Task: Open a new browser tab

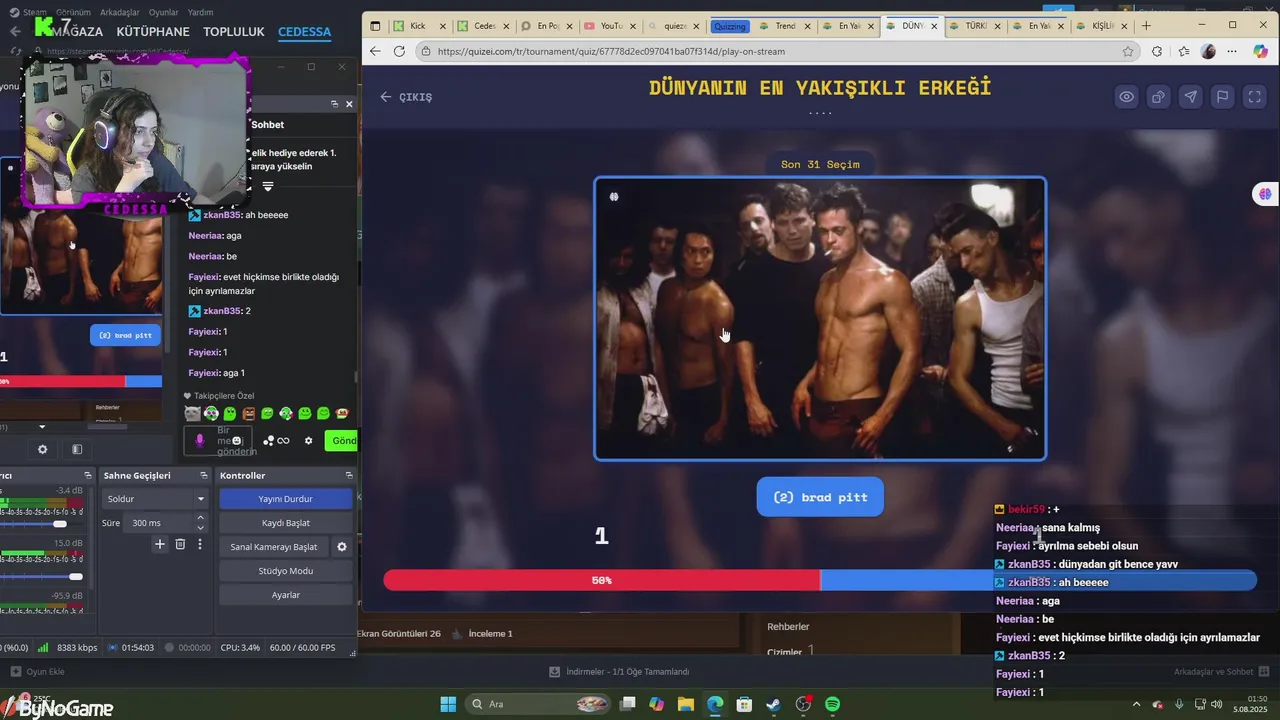Action: coord(1146,26)
